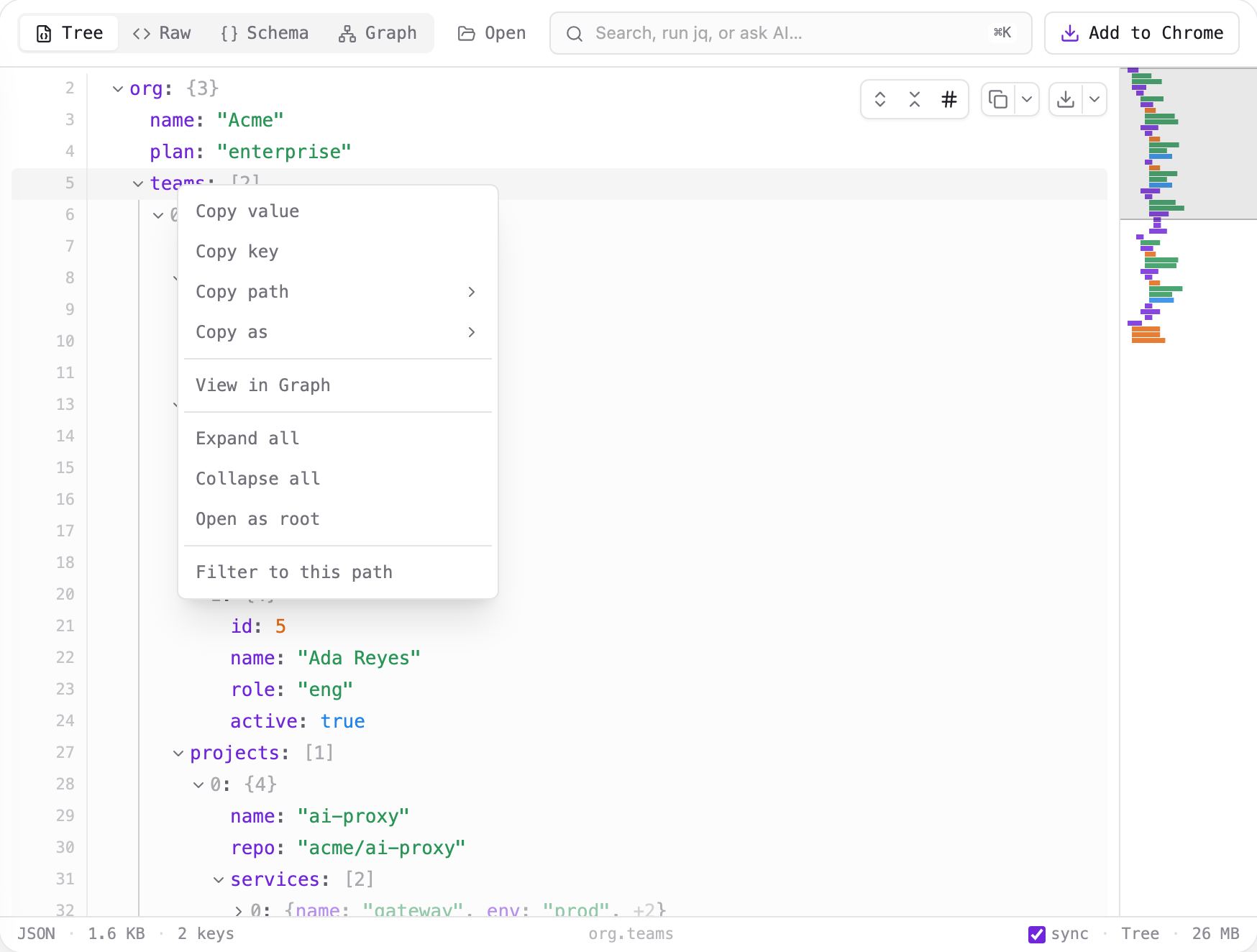Click the copy JSON icon

tap(998, 99)
